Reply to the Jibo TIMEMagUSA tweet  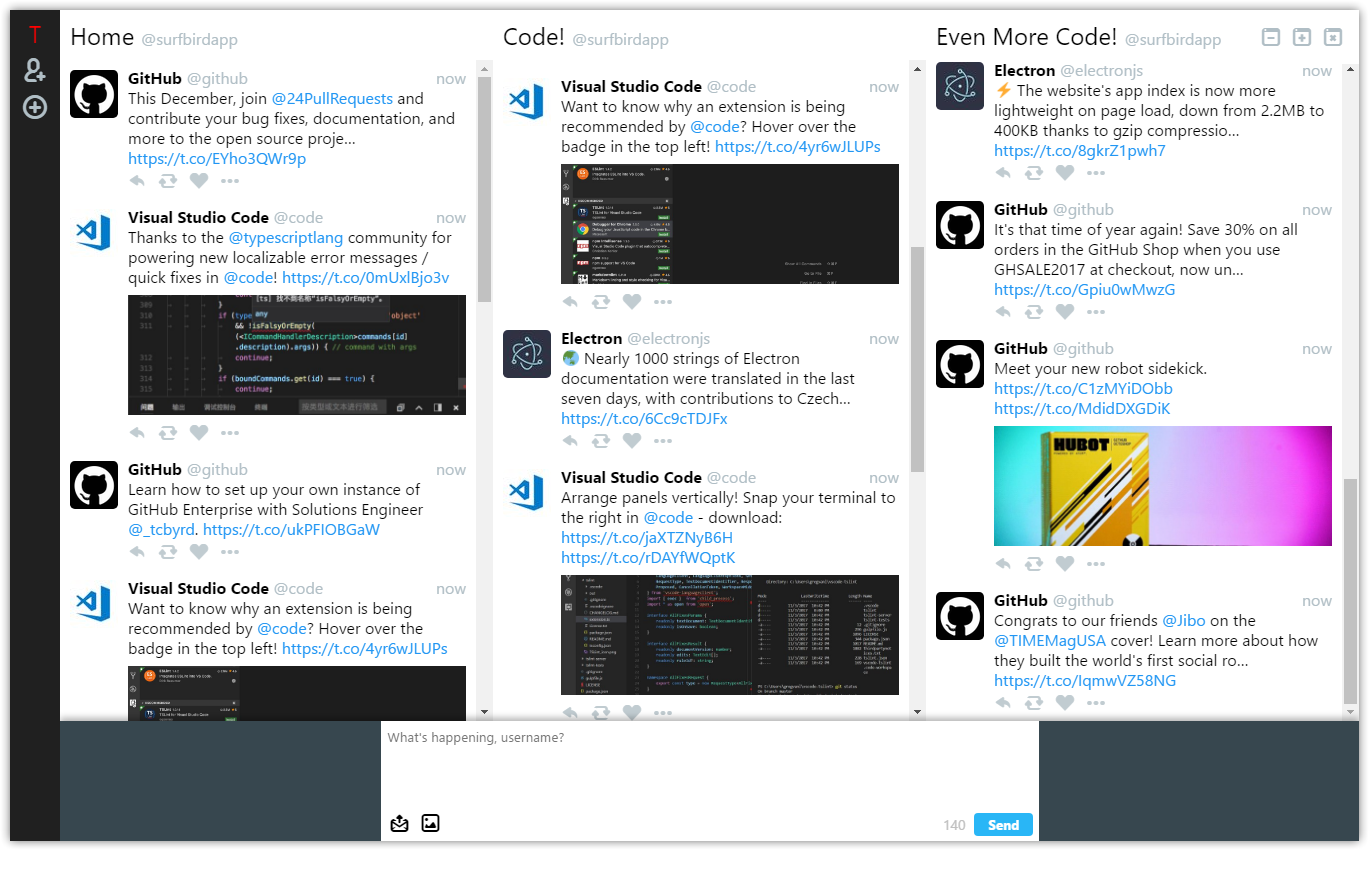click(x=1003, y=703)
